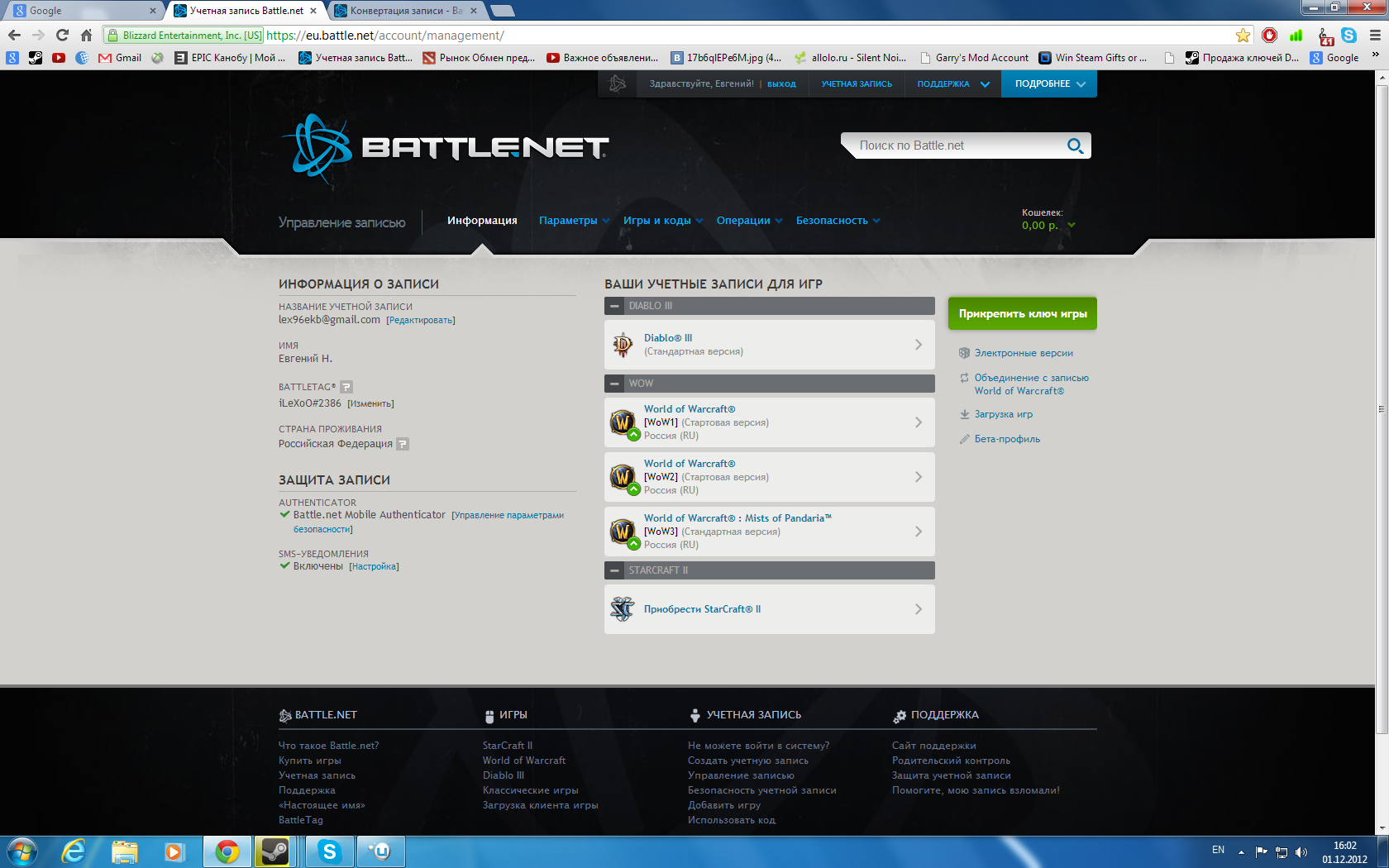Image resolution: width=1389 pixels, height=868 pixels.
Task: Open the Загрузка игр link
Action: (1003, 414)
